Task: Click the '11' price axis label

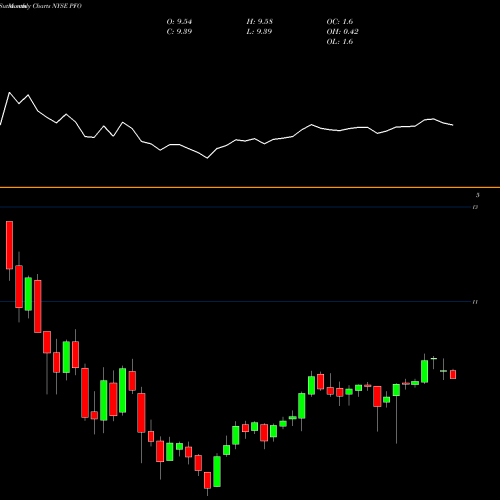Action: click(475, 302)
